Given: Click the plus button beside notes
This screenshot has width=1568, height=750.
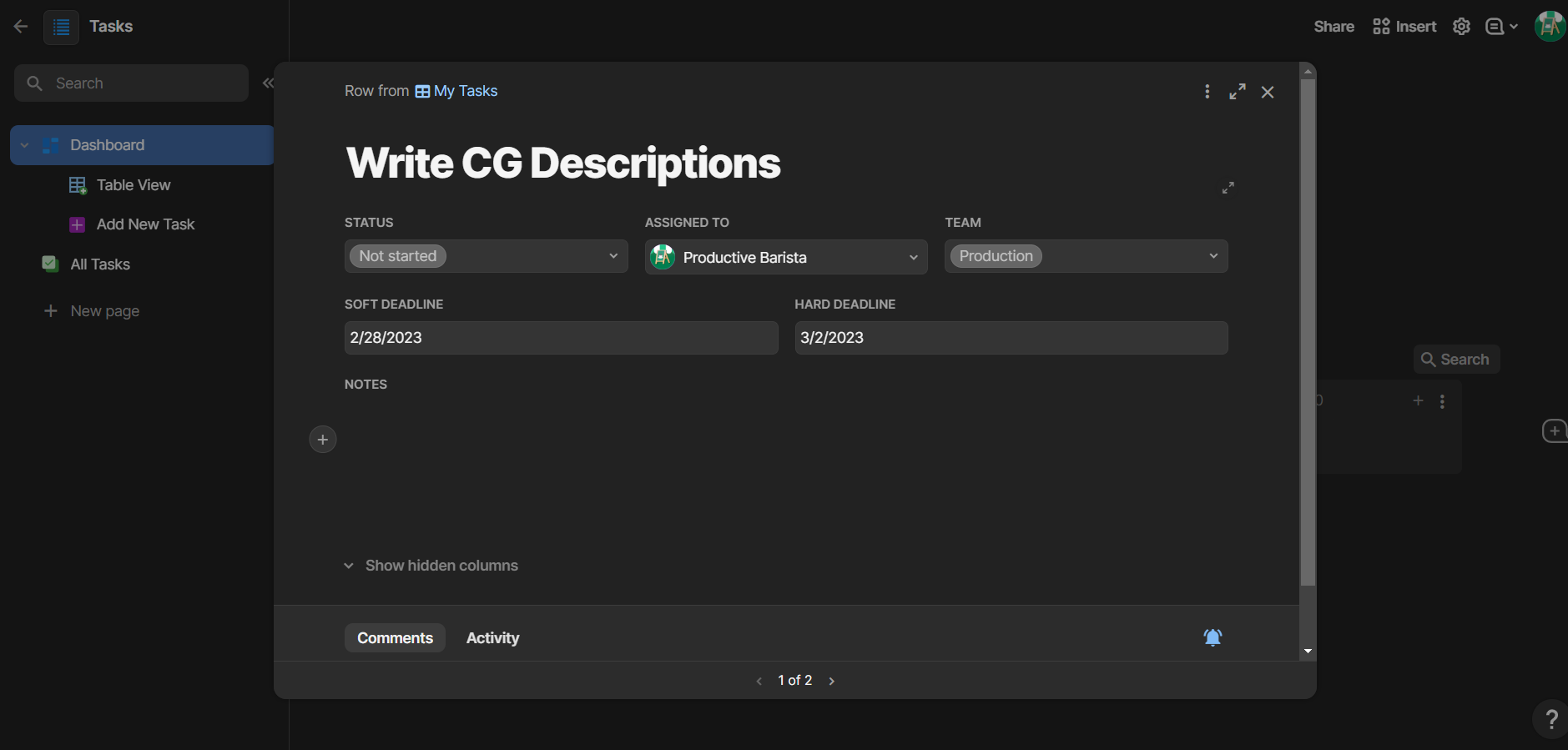Looking at the screenshot, I should (323, 440).
